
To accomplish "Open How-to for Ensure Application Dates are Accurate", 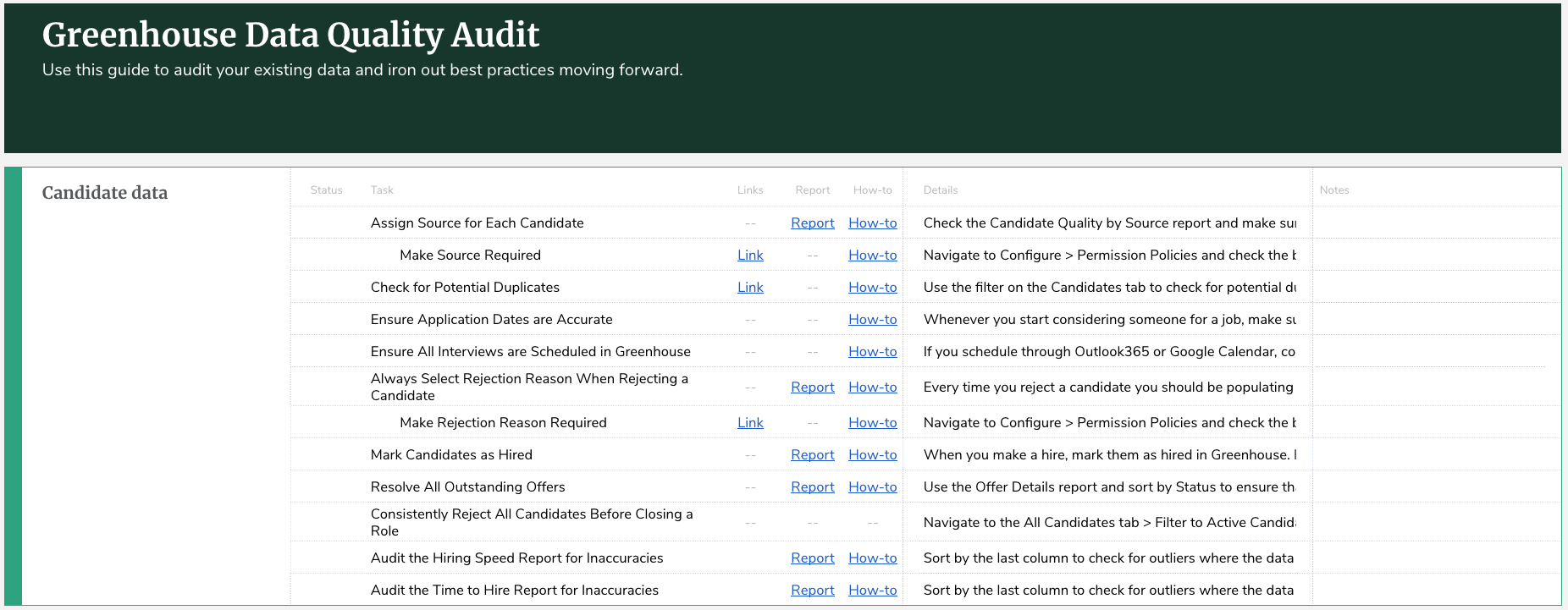I will [x=872, y=319].
